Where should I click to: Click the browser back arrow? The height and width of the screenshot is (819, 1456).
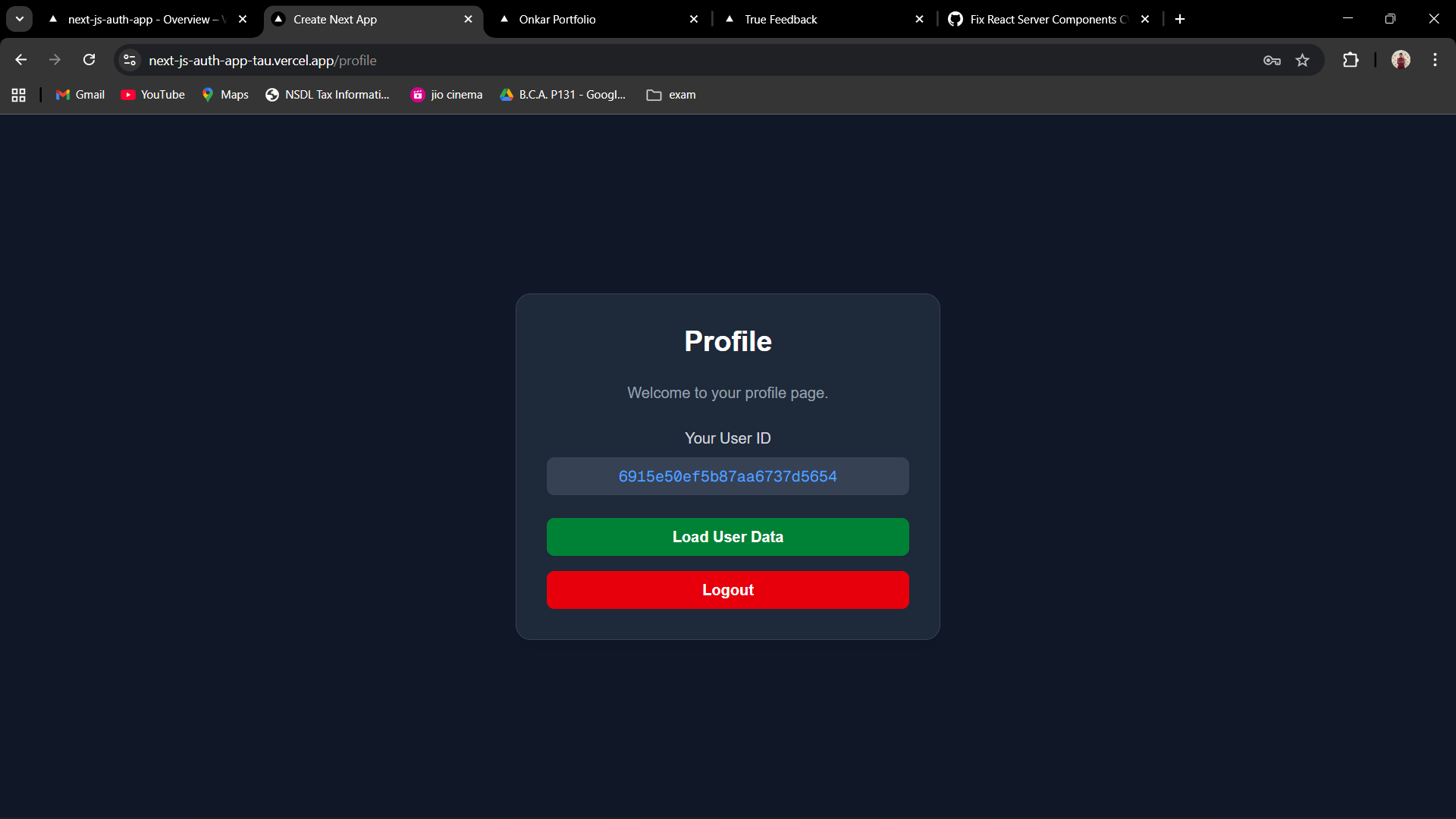pos(20,60)
